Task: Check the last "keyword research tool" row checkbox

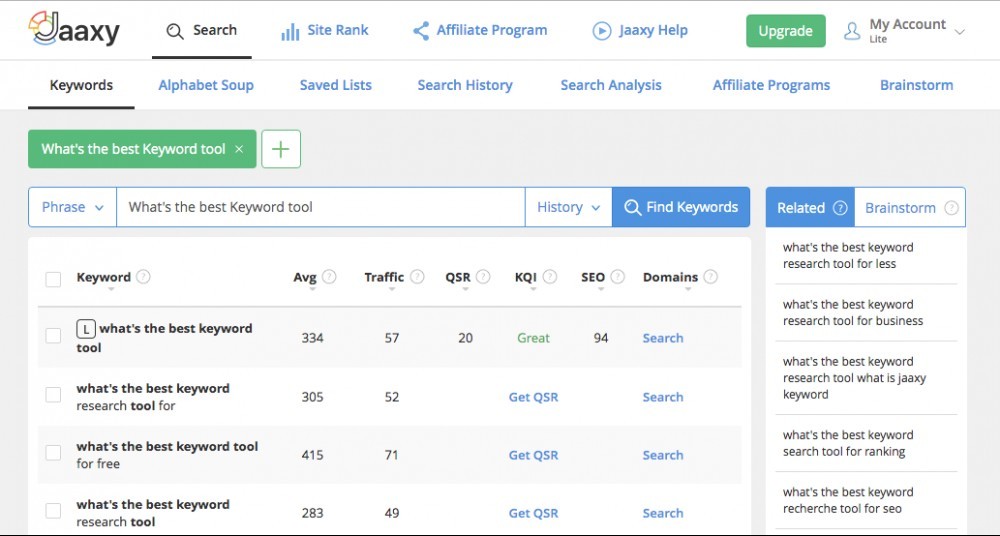Action: [53, 512]
